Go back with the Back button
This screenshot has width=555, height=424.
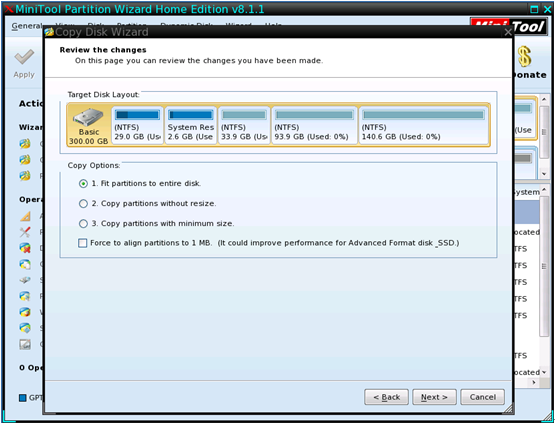(x=386, y=397)
